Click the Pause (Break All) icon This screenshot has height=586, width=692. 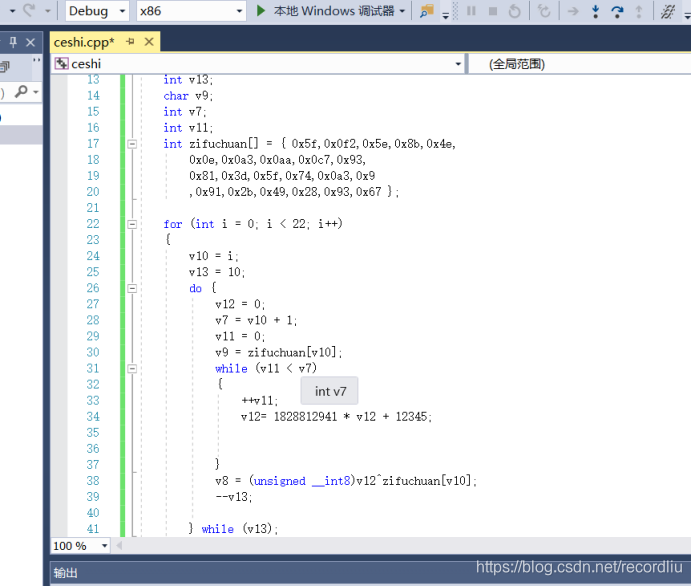click(471, 11)
